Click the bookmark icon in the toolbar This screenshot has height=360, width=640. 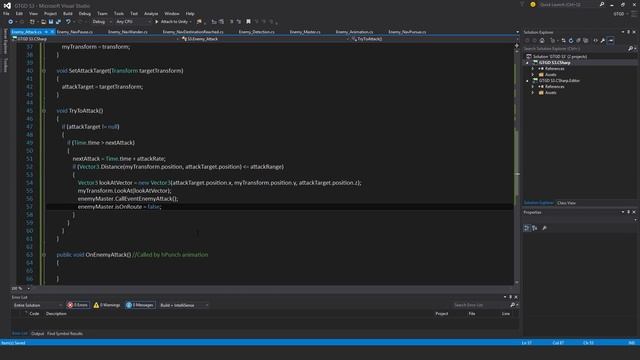[248, 22]
